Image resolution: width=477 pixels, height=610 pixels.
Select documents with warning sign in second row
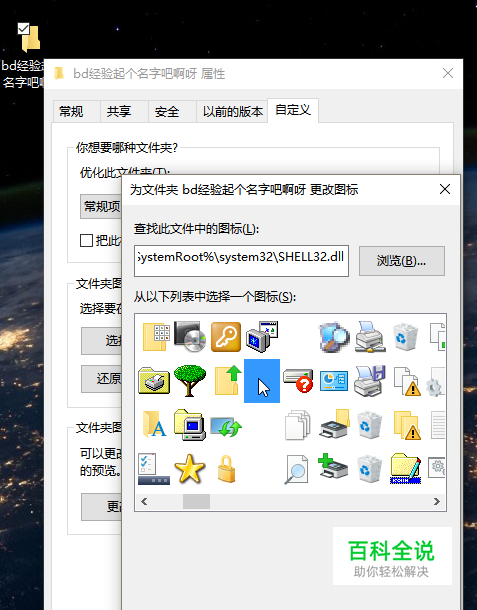[x=407, y=381]
